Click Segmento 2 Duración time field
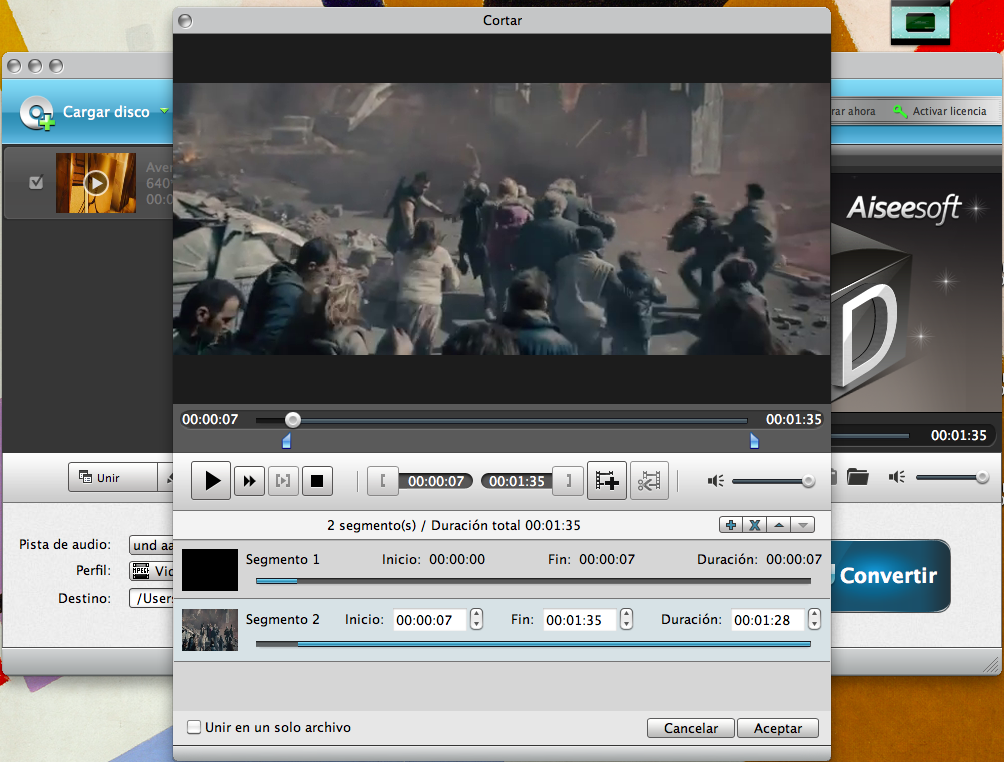The height and width of the screenshot is (762, 1004). coord(767,620)
